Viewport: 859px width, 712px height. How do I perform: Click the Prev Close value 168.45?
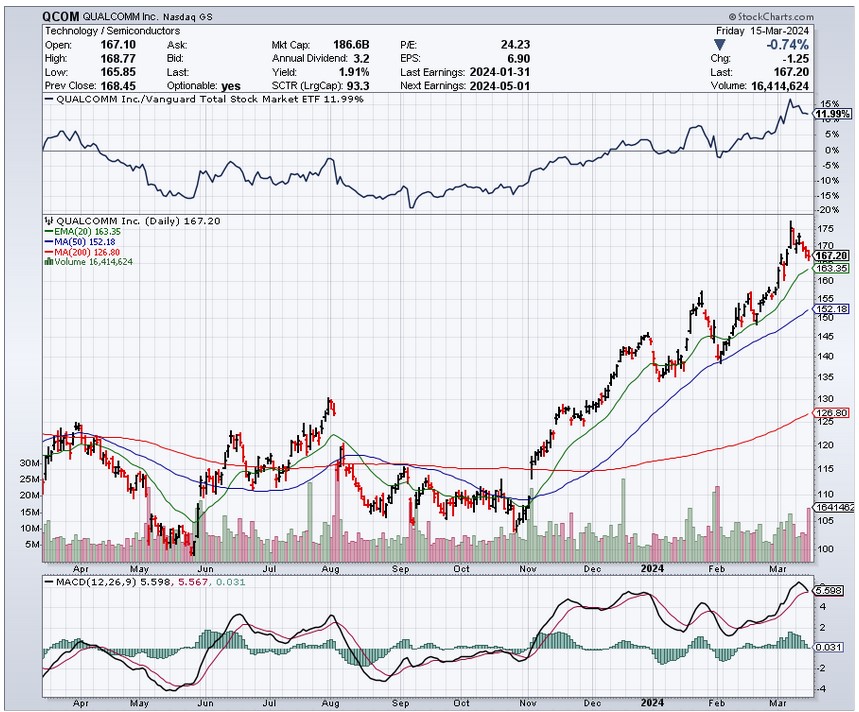[x=118, y=86]
